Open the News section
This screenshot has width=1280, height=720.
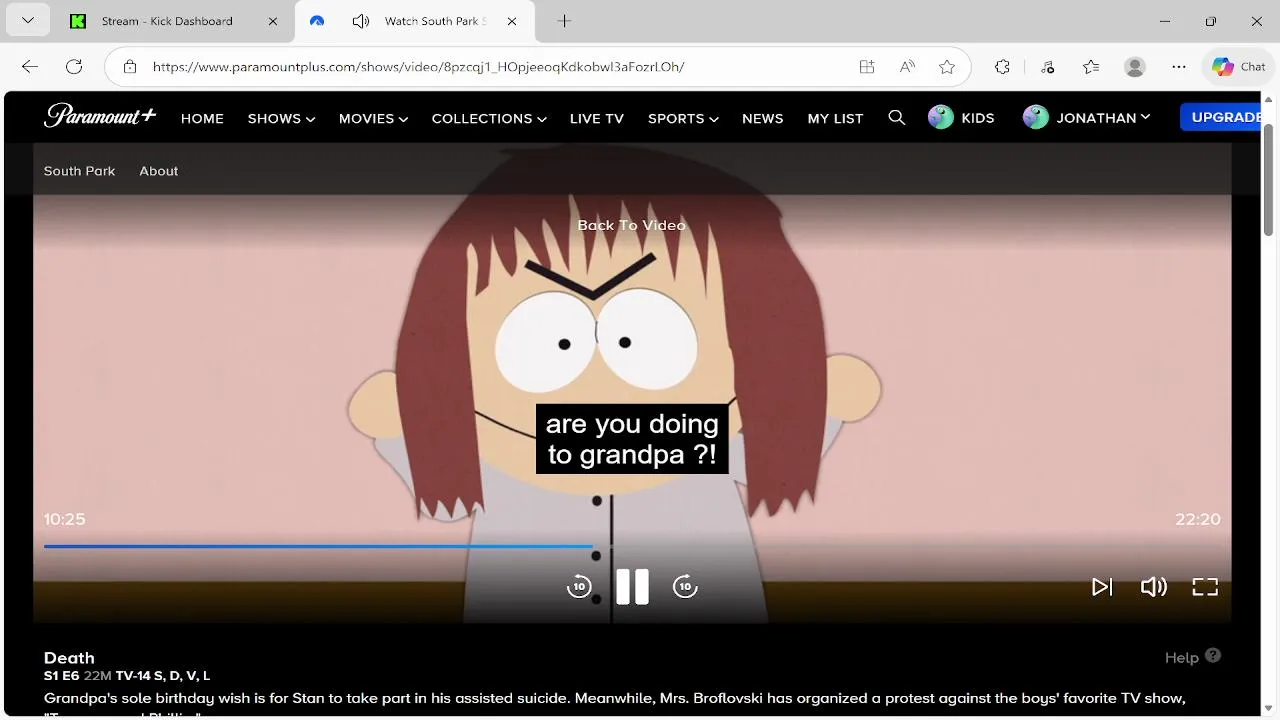coord(762,118)
